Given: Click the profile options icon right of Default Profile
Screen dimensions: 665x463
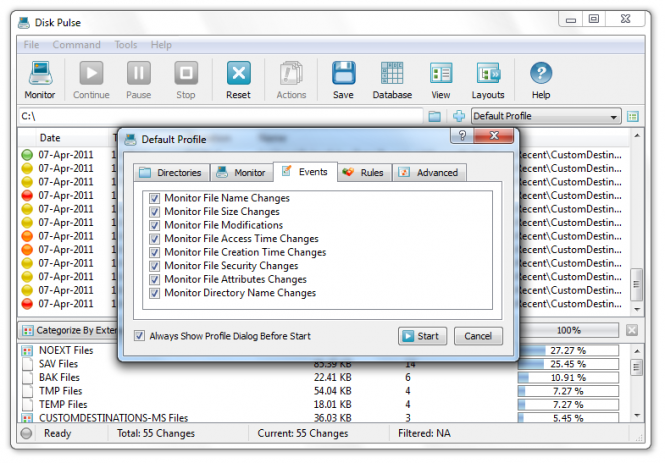Looking at the screenshot, I should pos(632,116).
